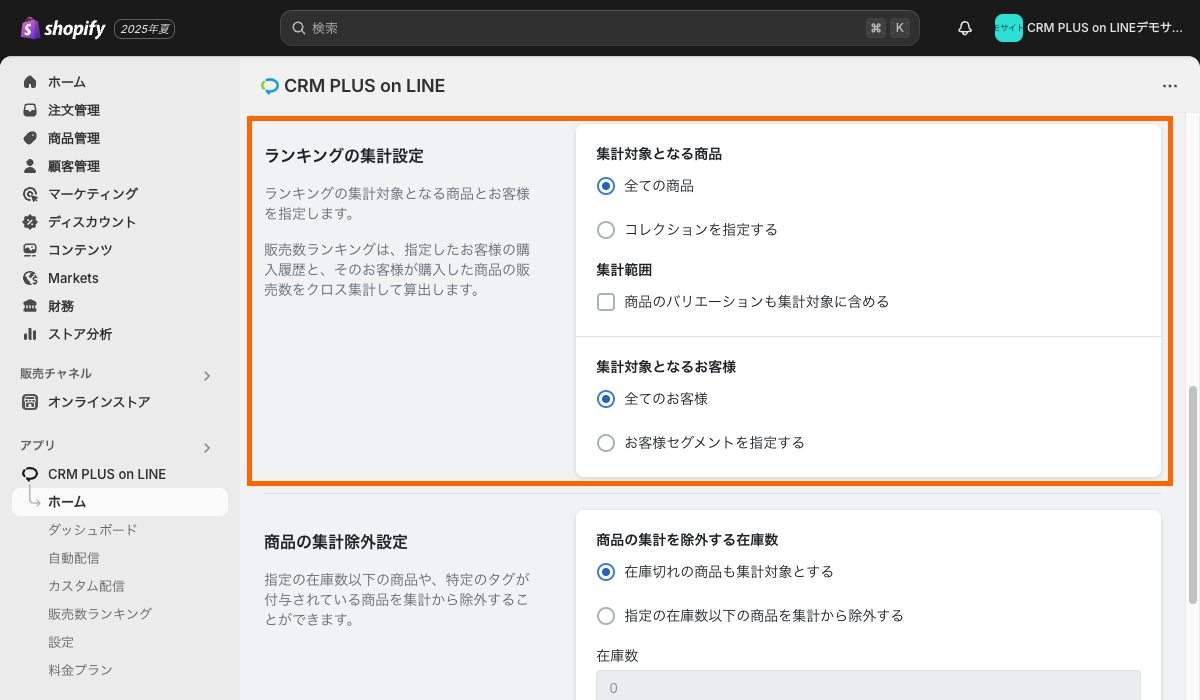Click the マーケティング target icon
Viewport: 1200px width, 700px height.
30,194
